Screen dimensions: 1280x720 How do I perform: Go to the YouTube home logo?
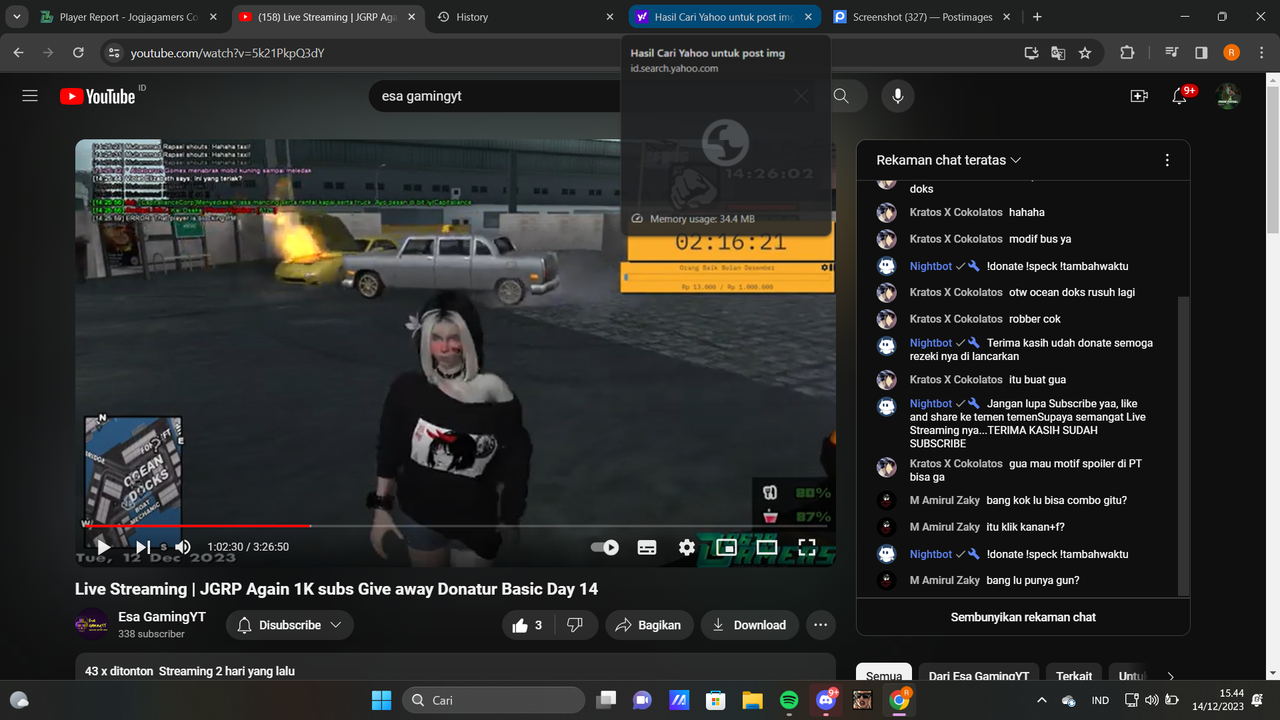pos(97,96)
